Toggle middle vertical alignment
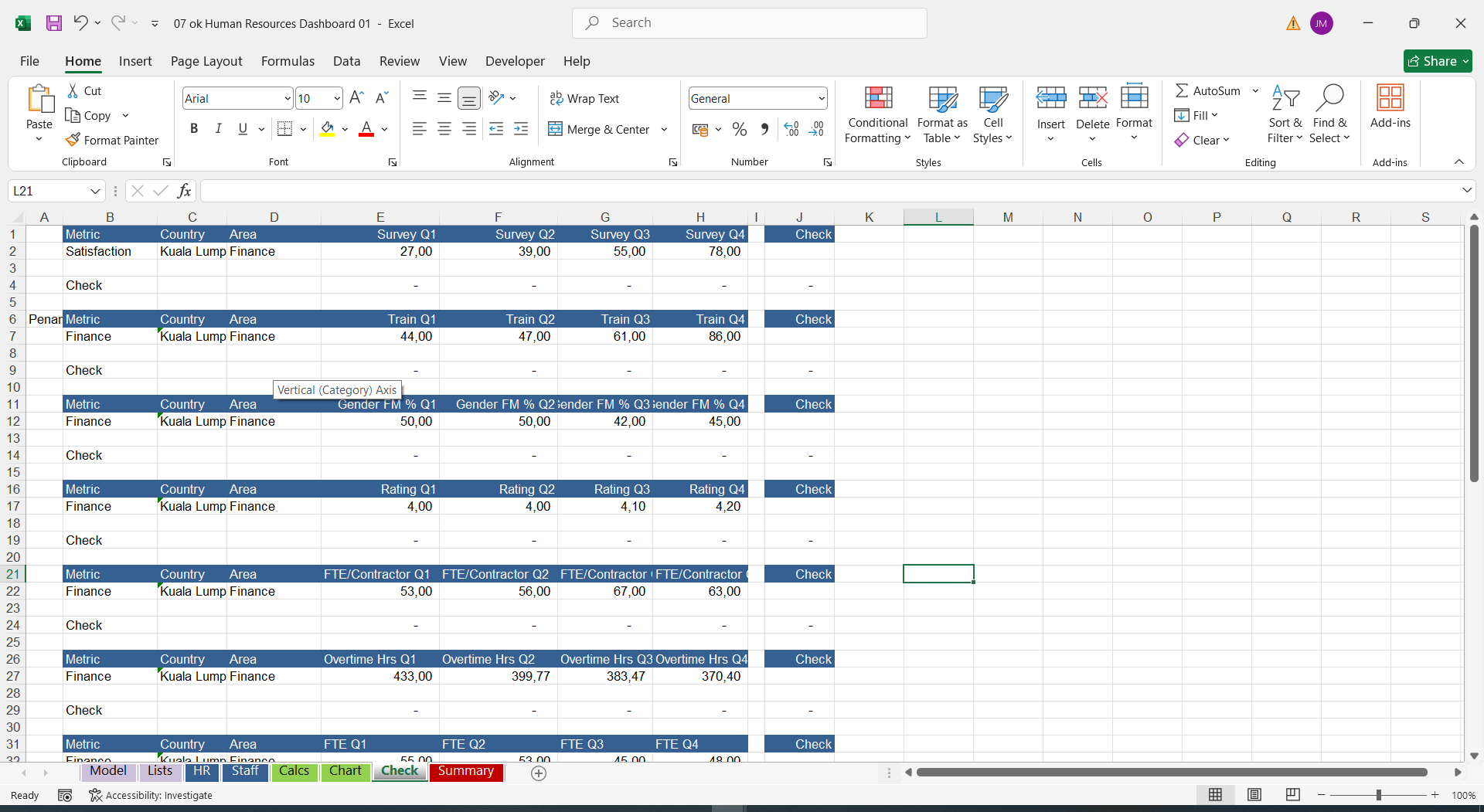The image size is (1484, 812). 444,97
